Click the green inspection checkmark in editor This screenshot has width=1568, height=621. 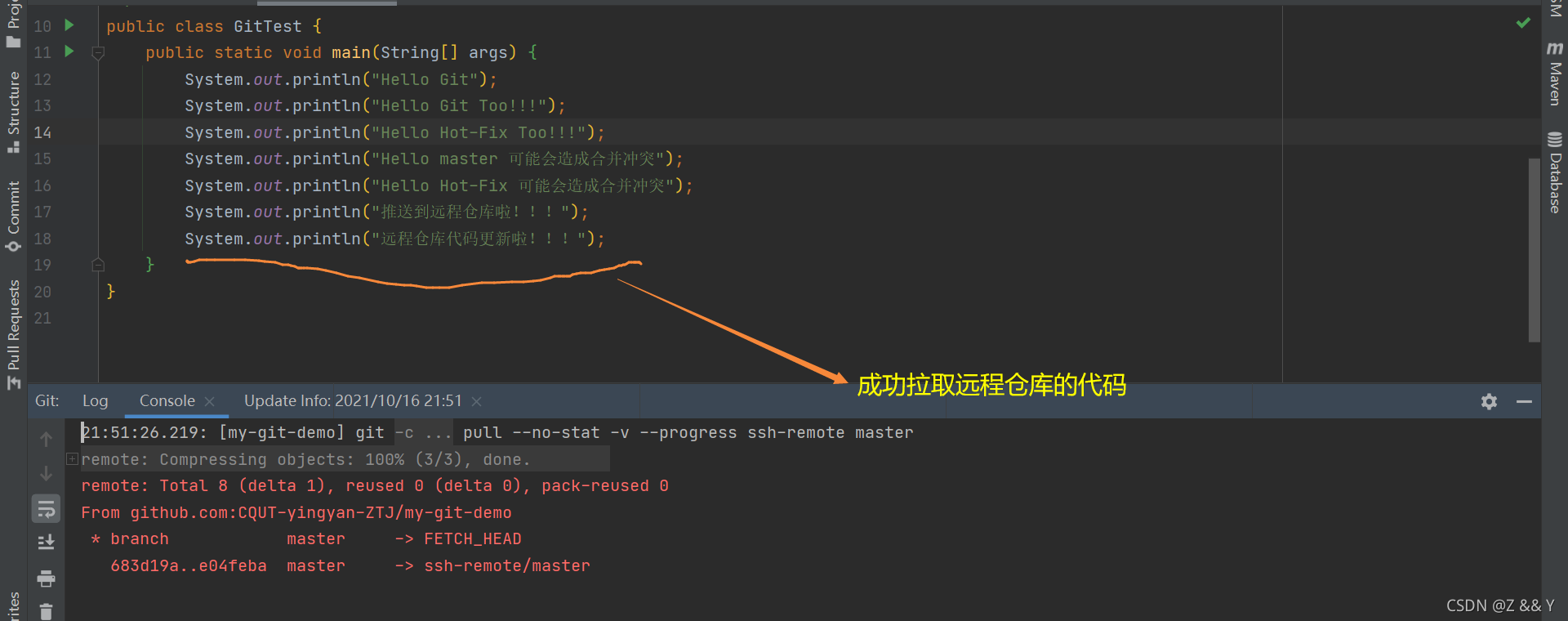pyautogui.click(x=1523, y=23)
